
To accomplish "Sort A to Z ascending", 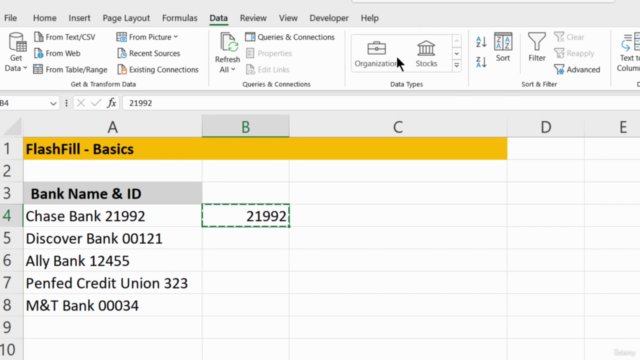I will click(x=481, y=42).
